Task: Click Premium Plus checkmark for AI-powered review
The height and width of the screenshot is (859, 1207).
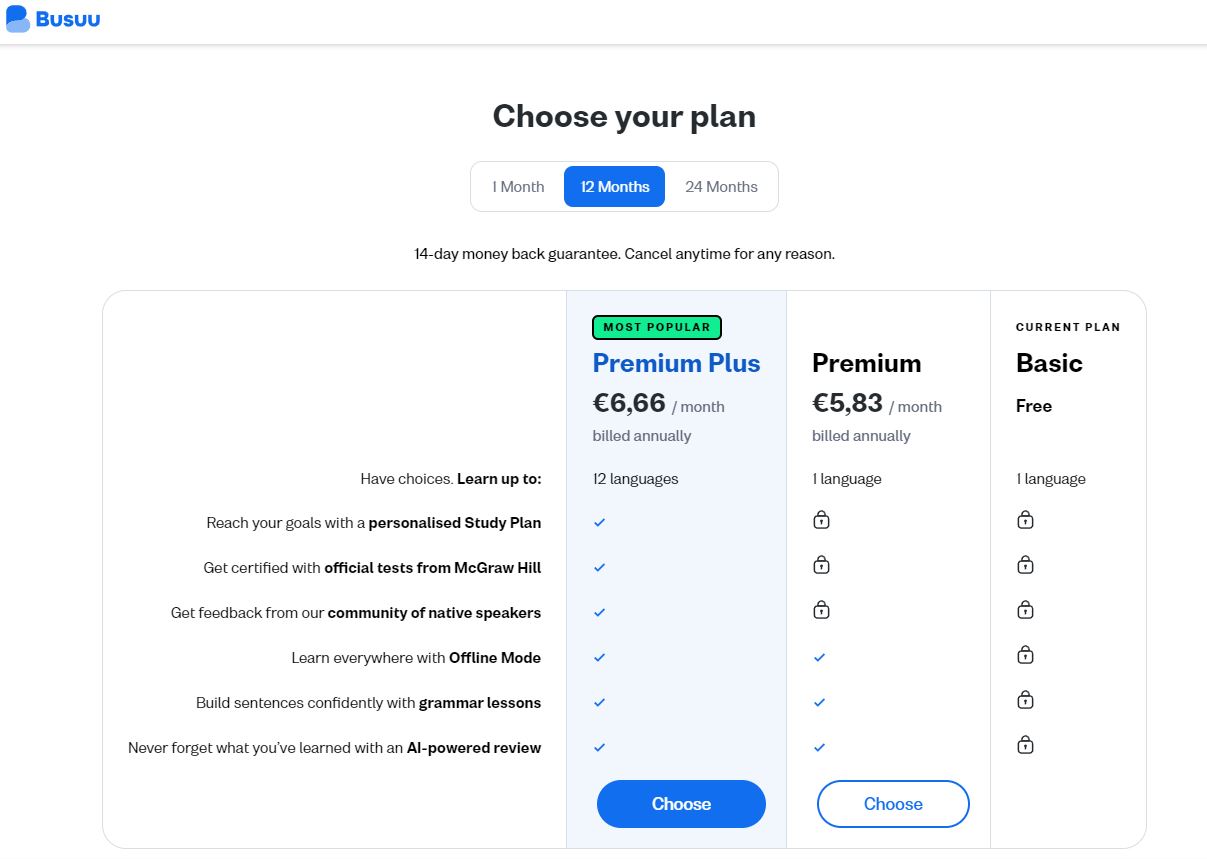Action: click(x=600, y=748)
